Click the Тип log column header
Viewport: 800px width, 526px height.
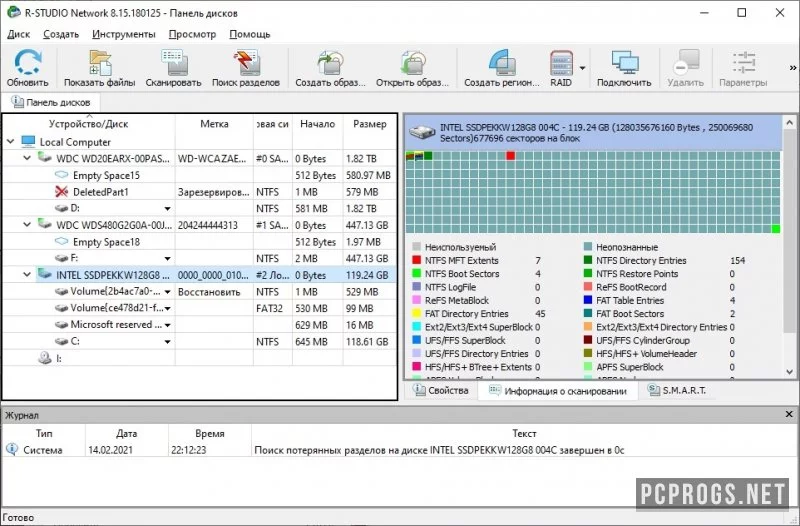pos(44,433)
